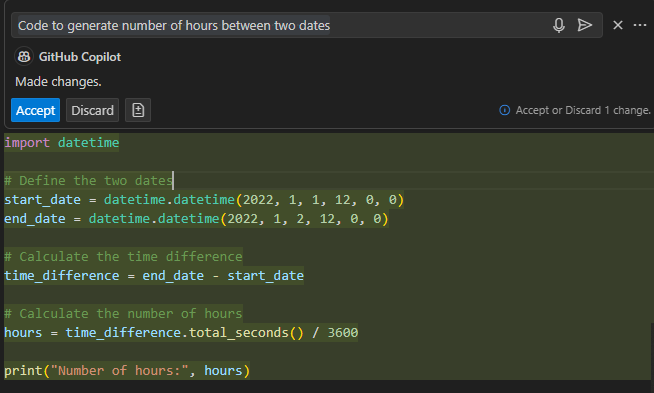Discard the Copilot suggested changes

(x=93, y=110)
